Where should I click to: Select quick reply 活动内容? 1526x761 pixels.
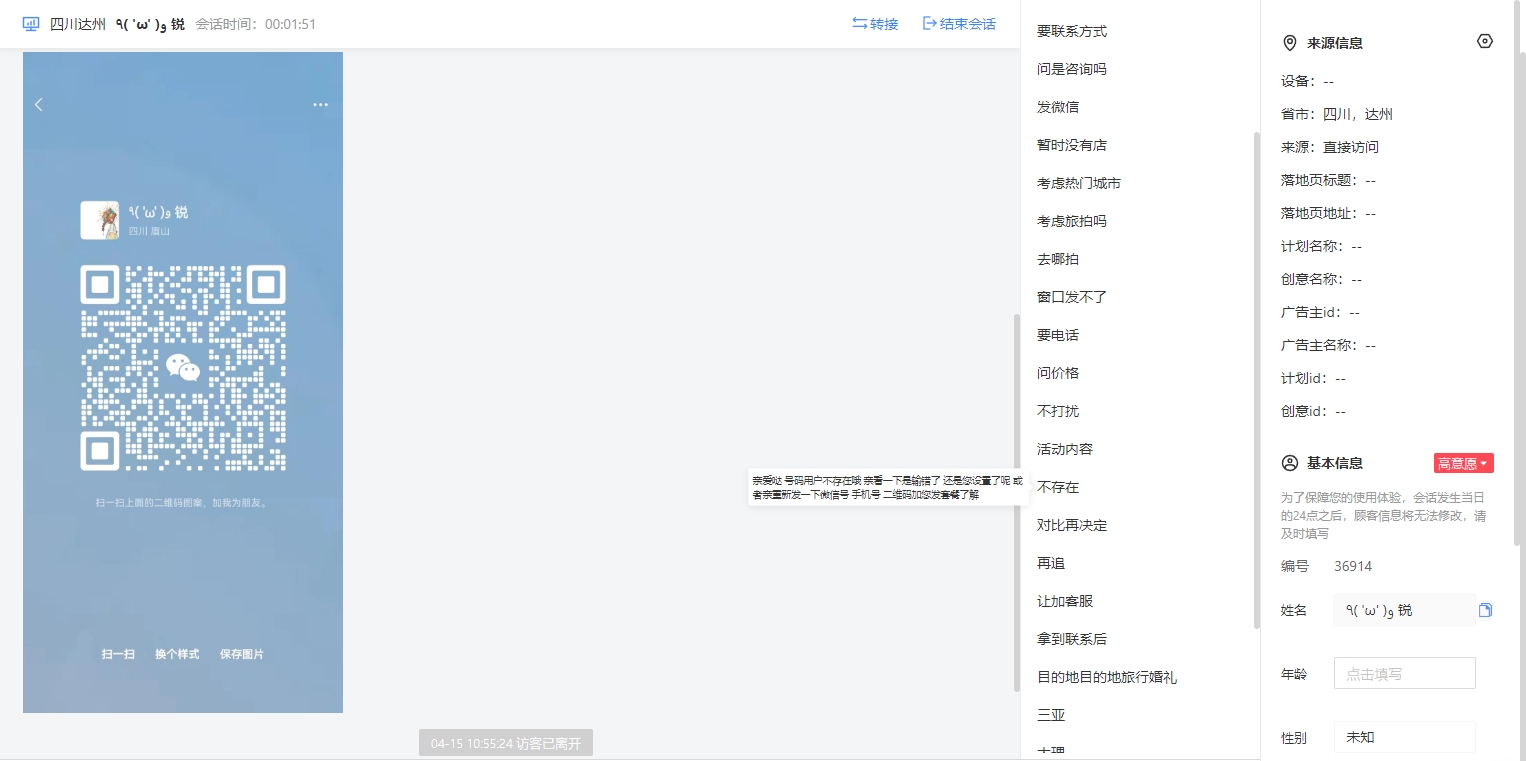[1065, 449]
